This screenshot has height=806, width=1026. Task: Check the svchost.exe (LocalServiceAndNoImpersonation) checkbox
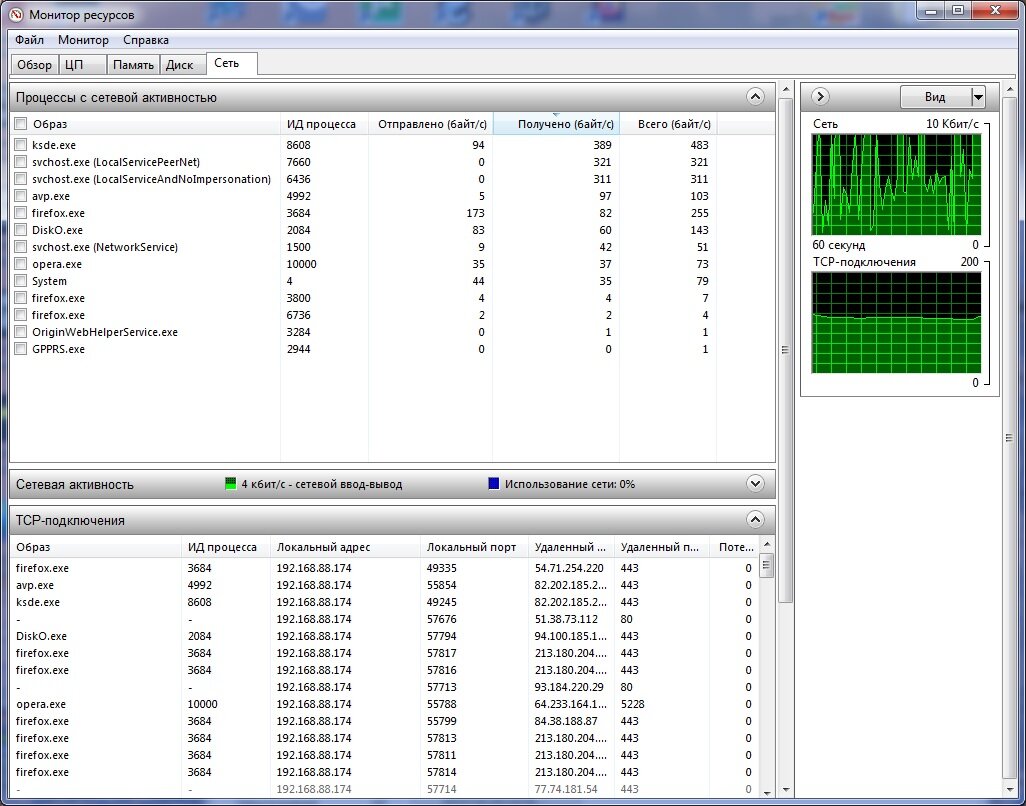click(21, 179)
